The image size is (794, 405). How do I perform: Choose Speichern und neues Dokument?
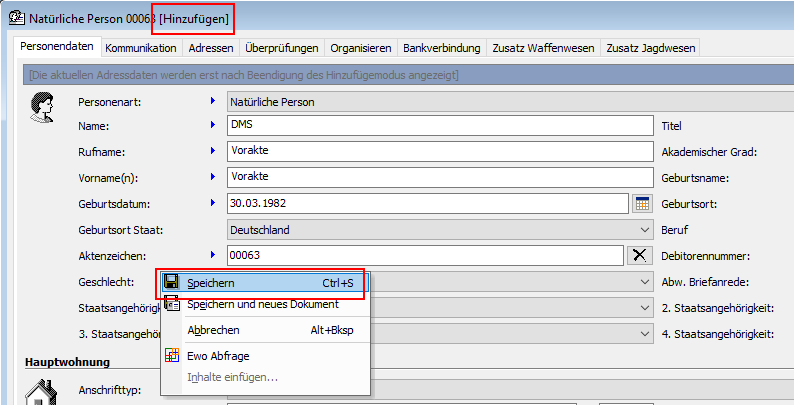click(x=262, y=304)
